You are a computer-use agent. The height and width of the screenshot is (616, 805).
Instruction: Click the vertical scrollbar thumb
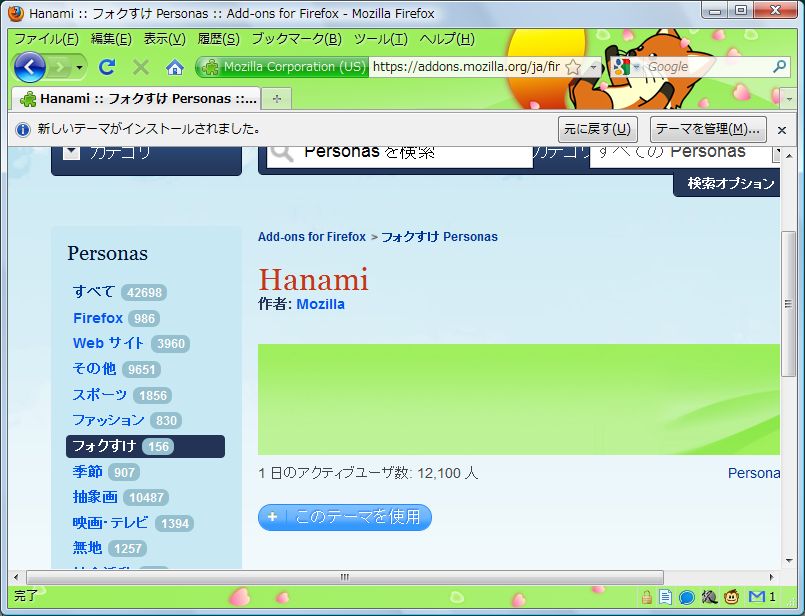(788, 304)
